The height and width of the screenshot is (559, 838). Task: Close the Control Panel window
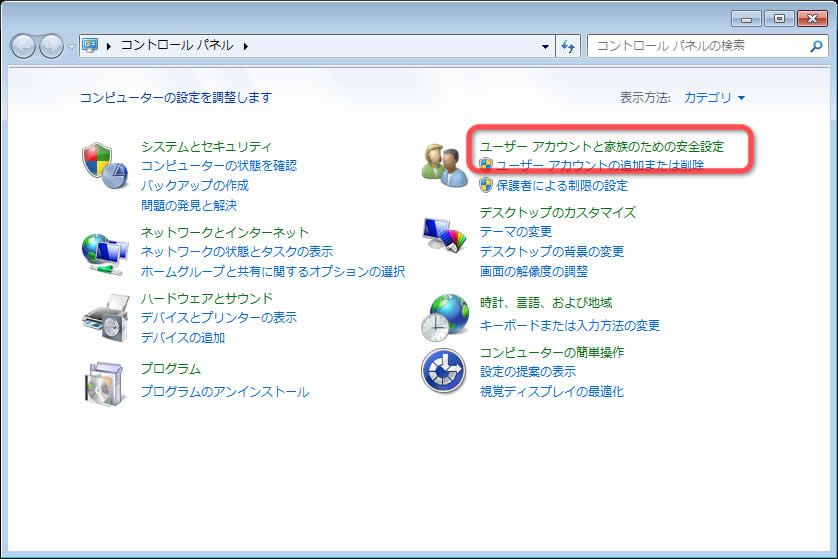click(812, 19)
